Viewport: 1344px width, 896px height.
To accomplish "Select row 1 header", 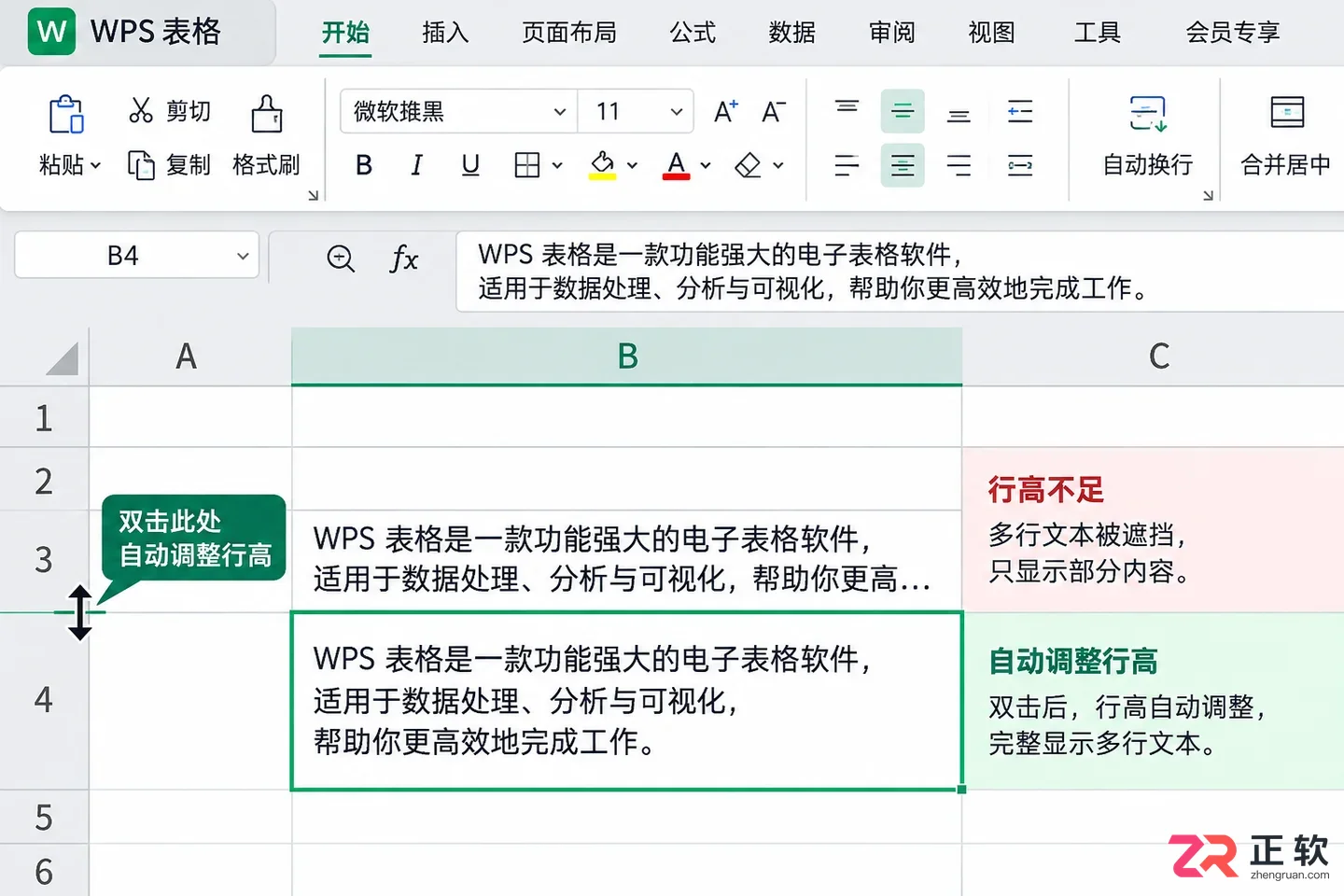I will 44,417.
